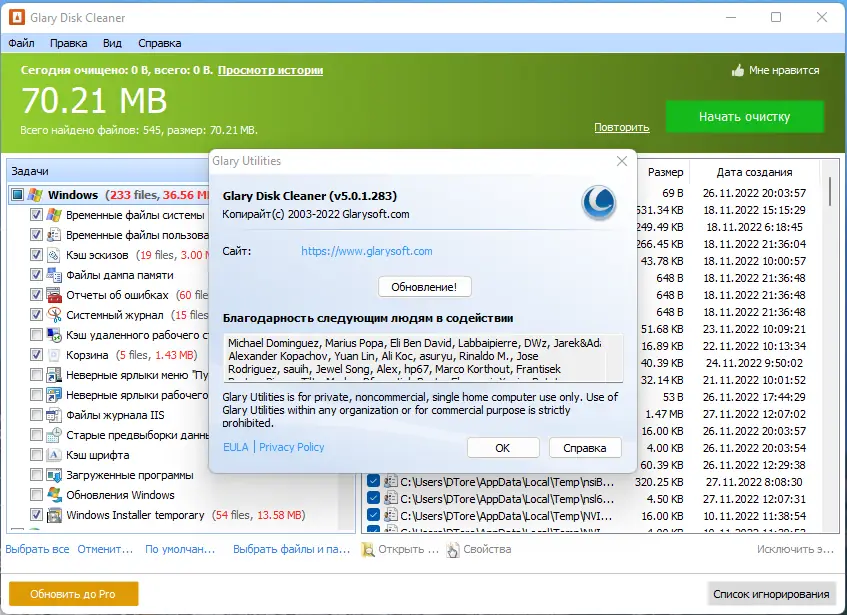Click icon of Неверные ярлыки рабочего стола
Screen dimensions: 847x615
click(53, 395)
